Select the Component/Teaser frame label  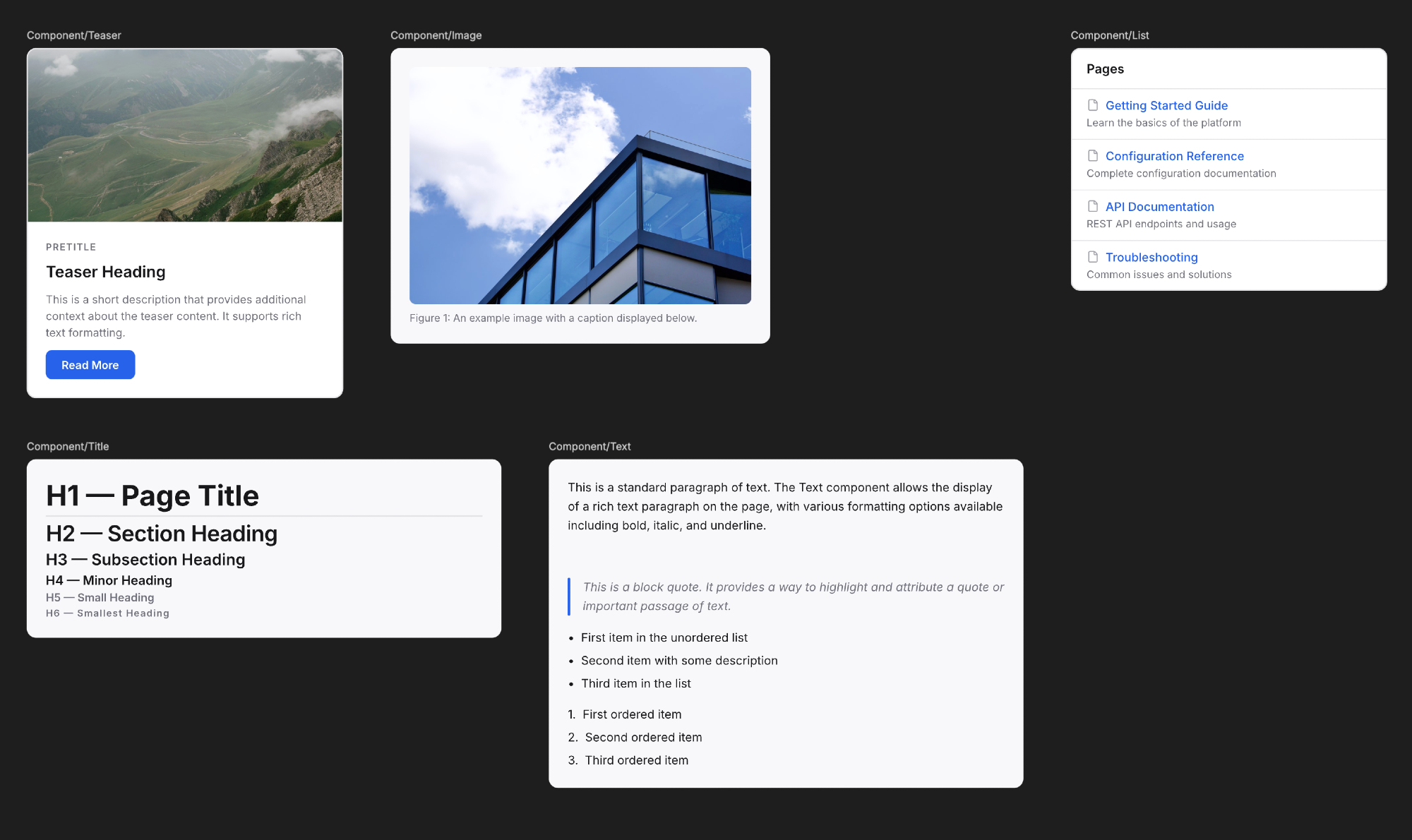point(74,35)
